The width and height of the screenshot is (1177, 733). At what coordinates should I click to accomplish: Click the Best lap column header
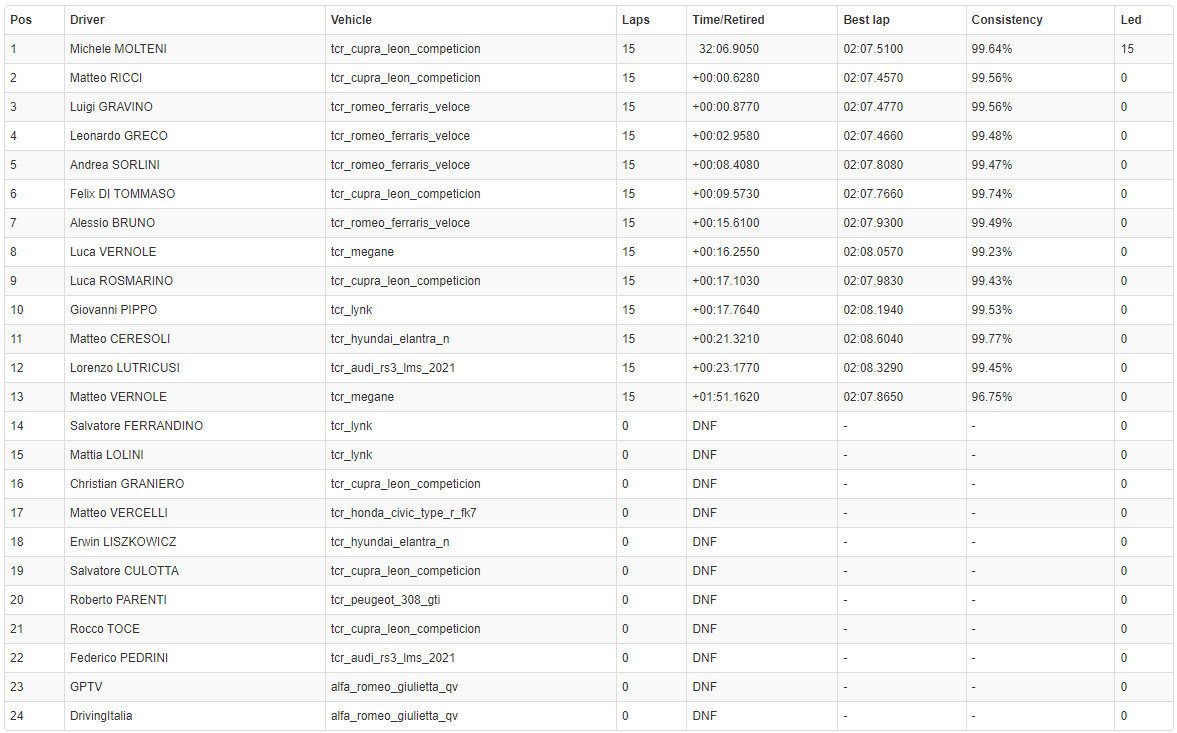[868, 20]
